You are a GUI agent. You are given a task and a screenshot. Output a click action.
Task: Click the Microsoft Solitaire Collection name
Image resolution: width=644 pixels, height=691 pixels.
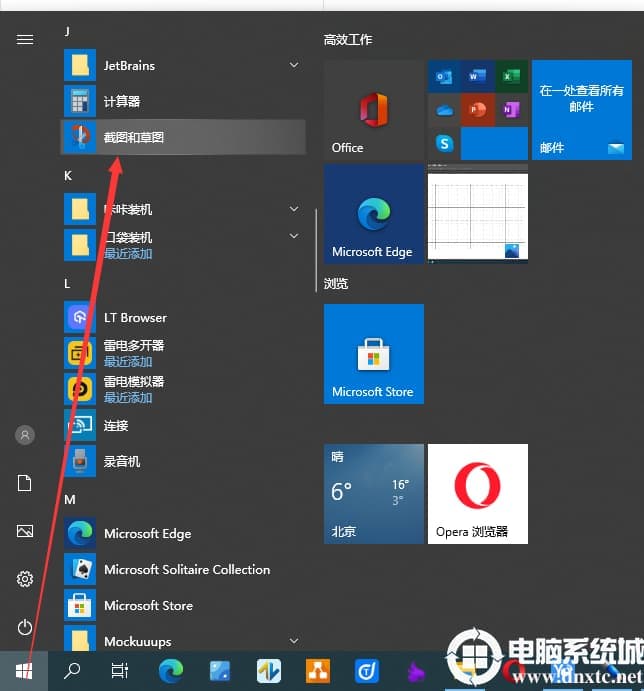[x=187, y=570]
